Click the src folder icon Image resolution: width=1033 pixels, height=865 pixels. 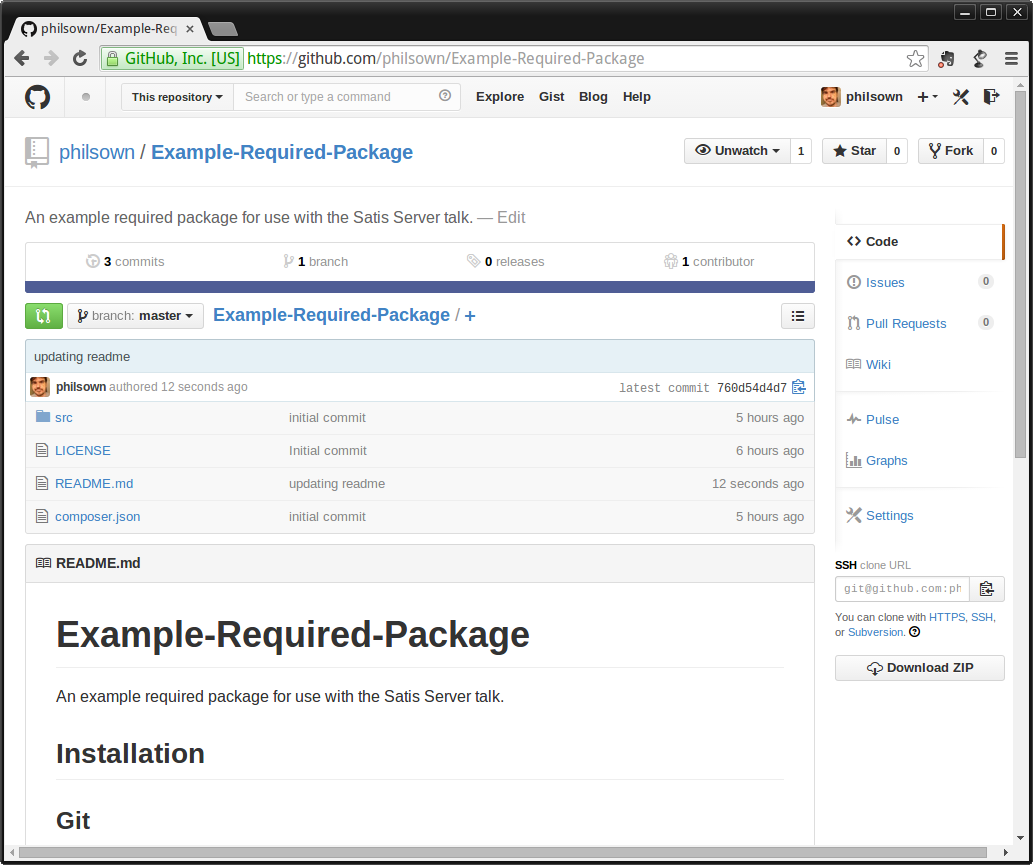point(43,416)
